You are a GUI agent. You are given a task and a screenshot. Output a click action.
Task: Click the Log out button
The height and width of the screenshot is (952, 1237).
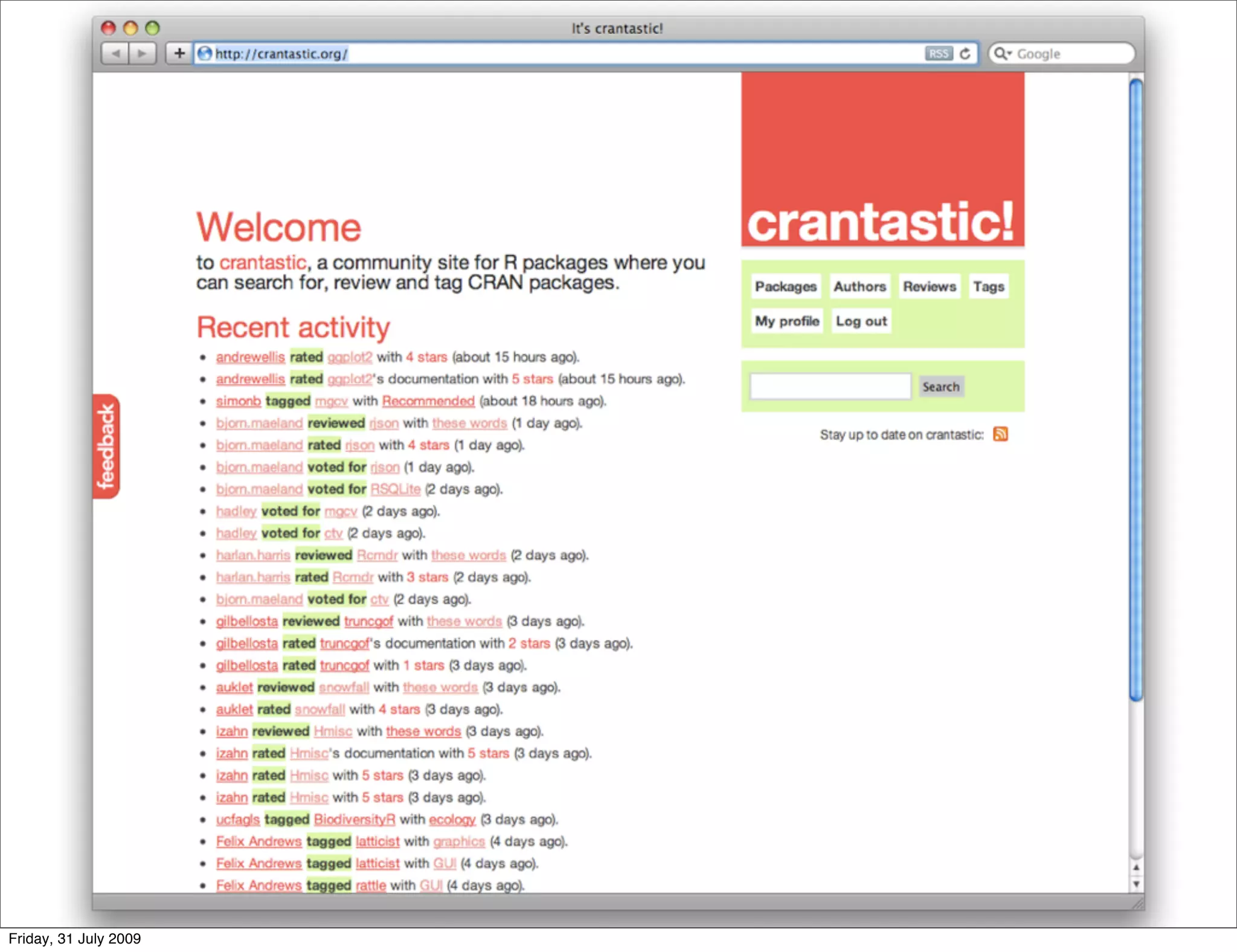(861, 321)
